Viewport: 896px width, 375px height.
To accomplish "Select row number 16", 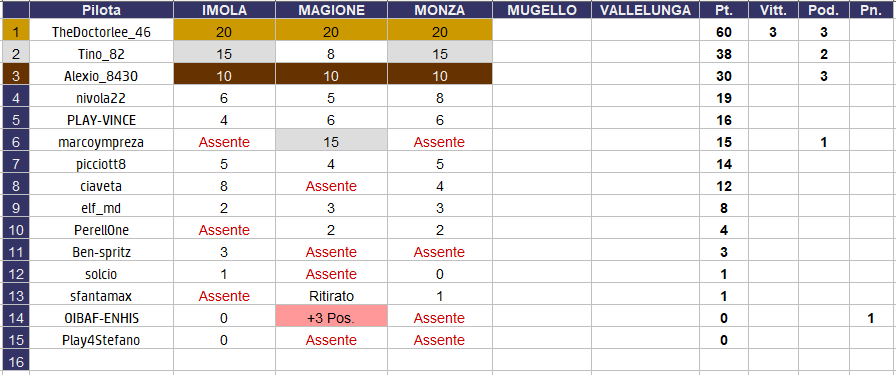I will click(x=15, y=362).
